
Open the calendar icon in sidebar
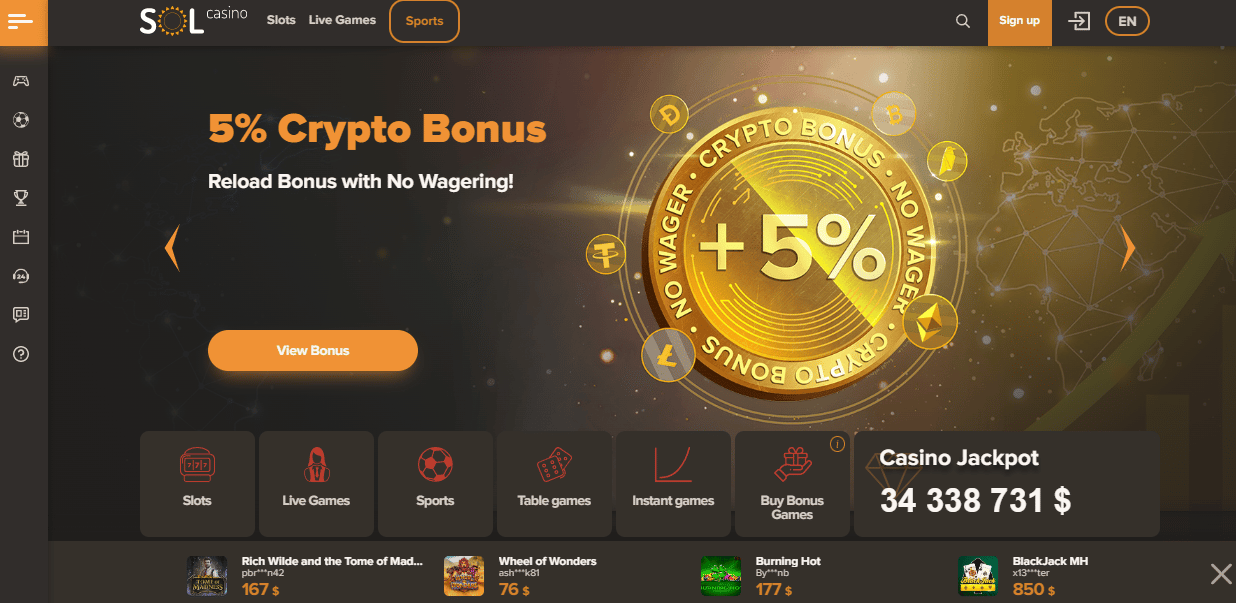click(x=21, y=237)
